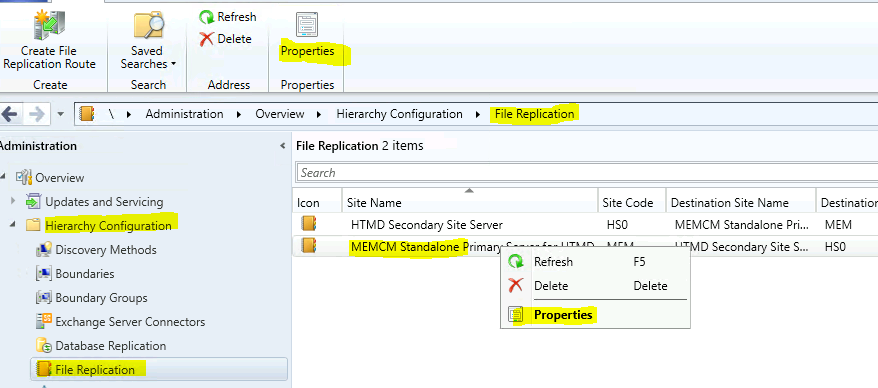Viewport: 878px width, 388px height.
Task: Click the Properties icon in context menu
Action: 515,315
